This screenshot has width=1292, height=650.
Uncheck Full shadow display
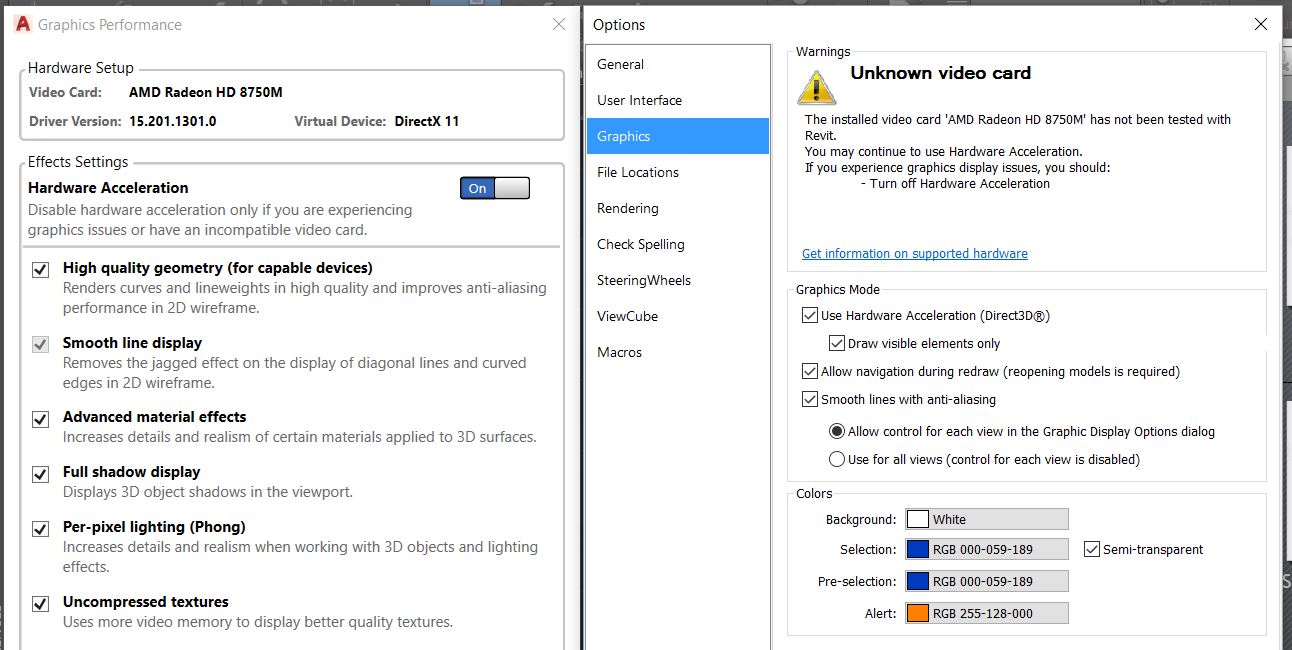[41, 474]
